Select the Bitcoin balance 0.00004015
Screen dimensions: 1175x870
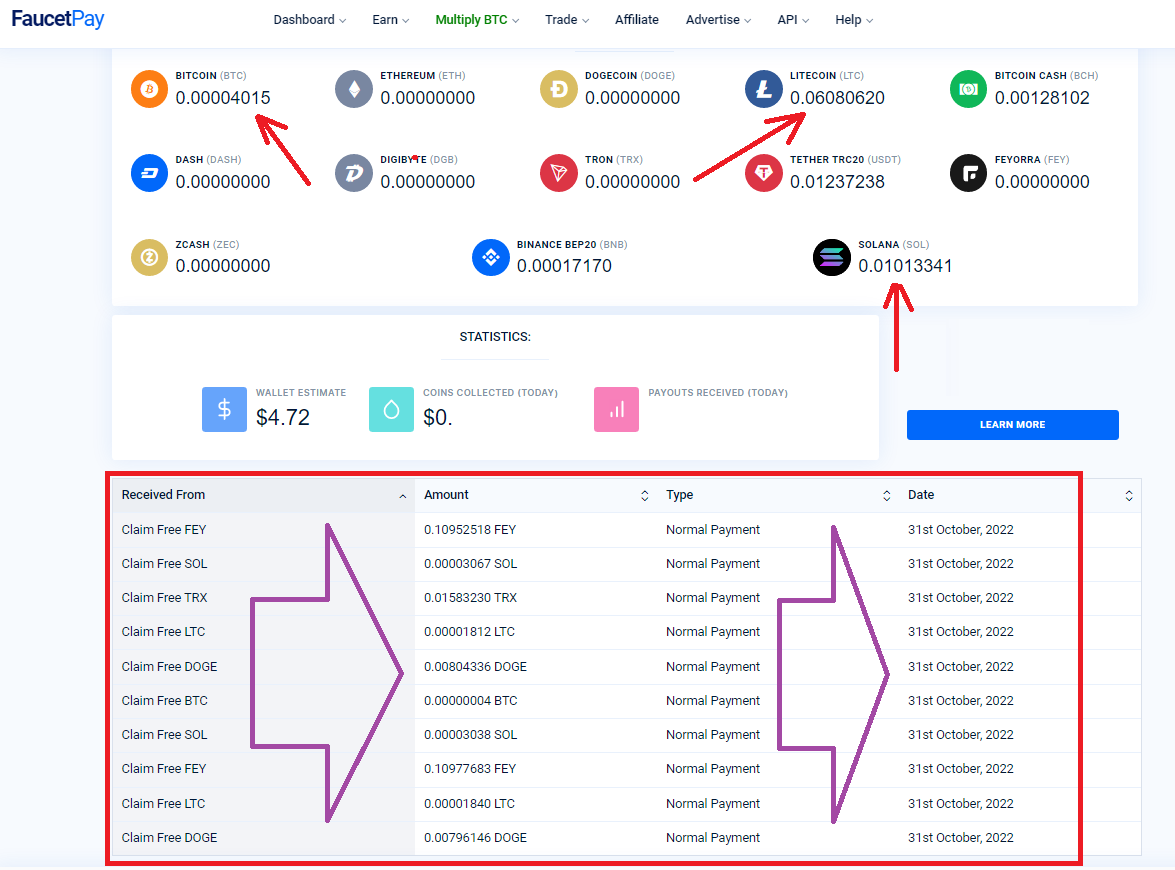pyautogui.click(x=223, y=97)
